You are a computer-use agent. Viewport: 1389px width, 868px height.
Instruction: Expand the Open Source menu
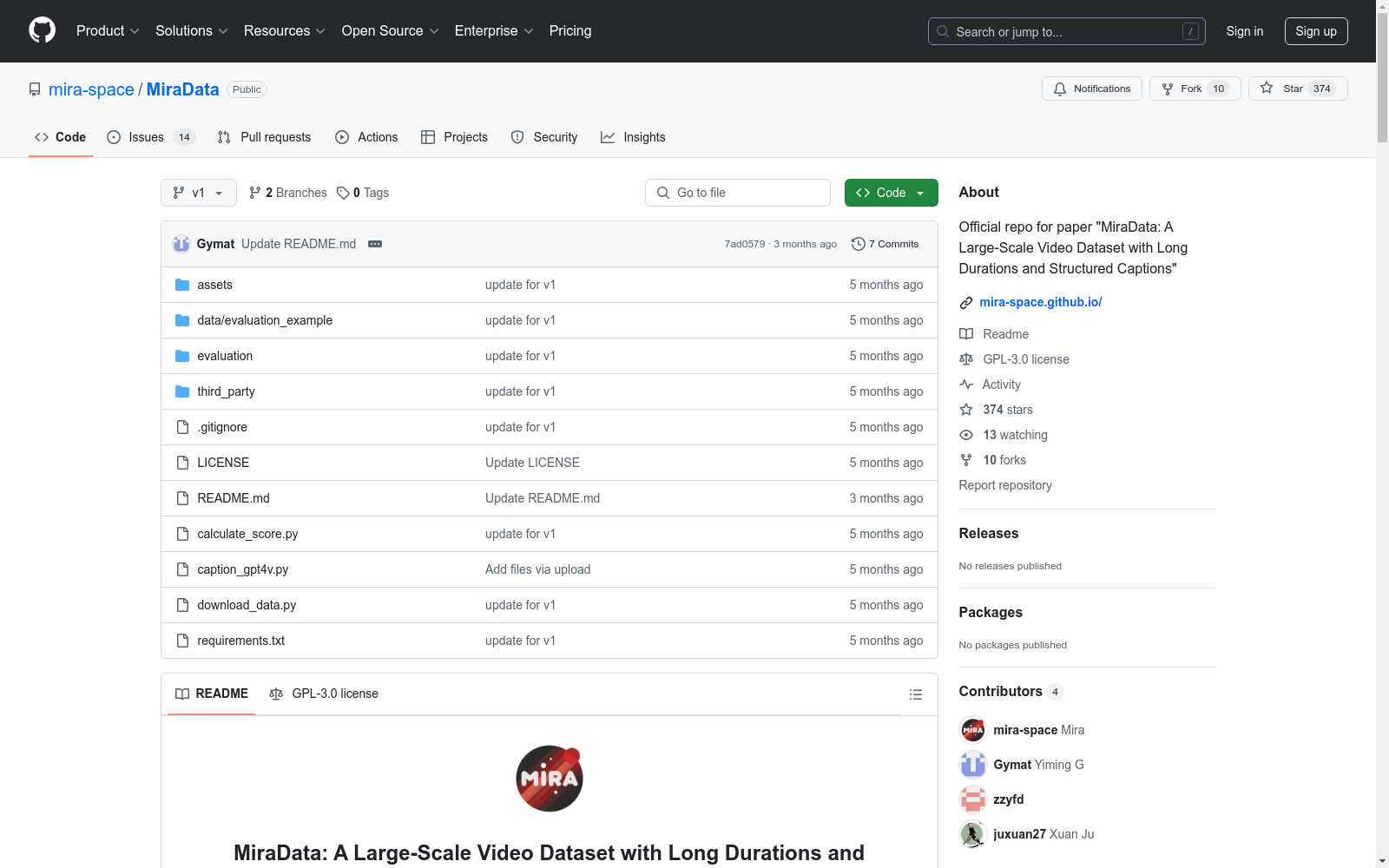(x=391, y=31)
